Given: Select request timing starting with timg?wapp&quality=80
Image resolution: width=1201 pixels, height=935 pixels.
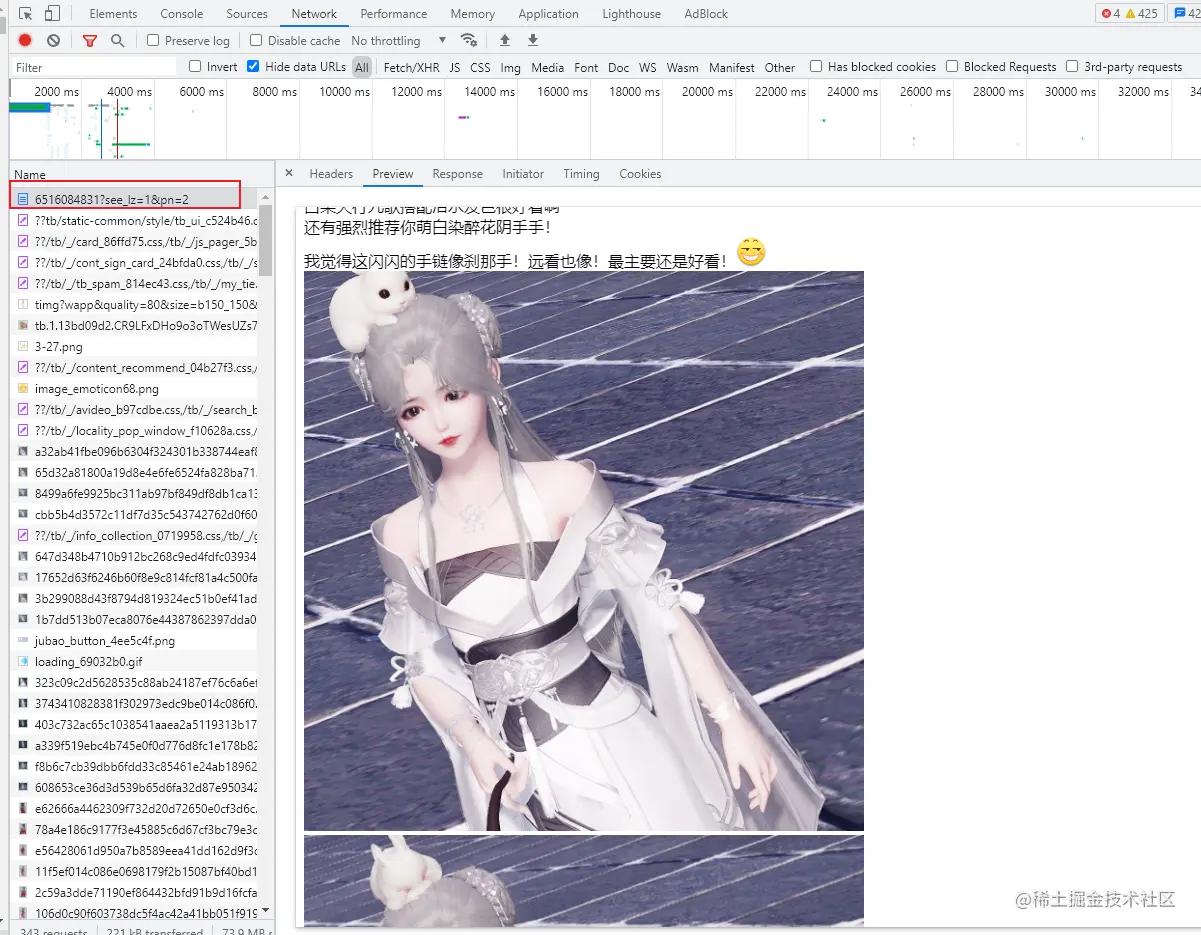Looking at the screenshot, I should (146, 305).
